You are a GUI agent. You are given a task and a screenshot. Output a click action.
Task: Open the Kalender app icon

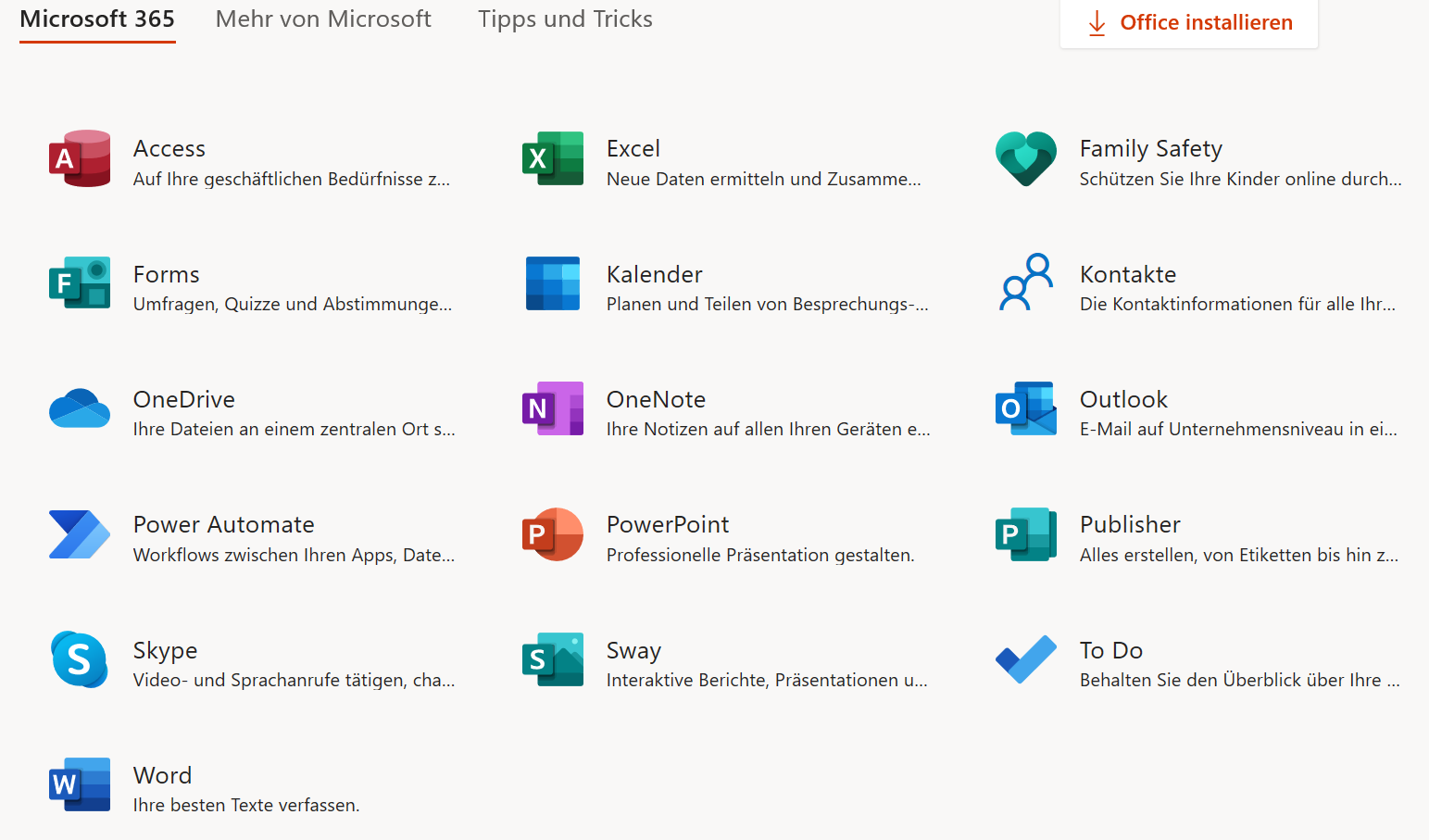click(553, 283)
